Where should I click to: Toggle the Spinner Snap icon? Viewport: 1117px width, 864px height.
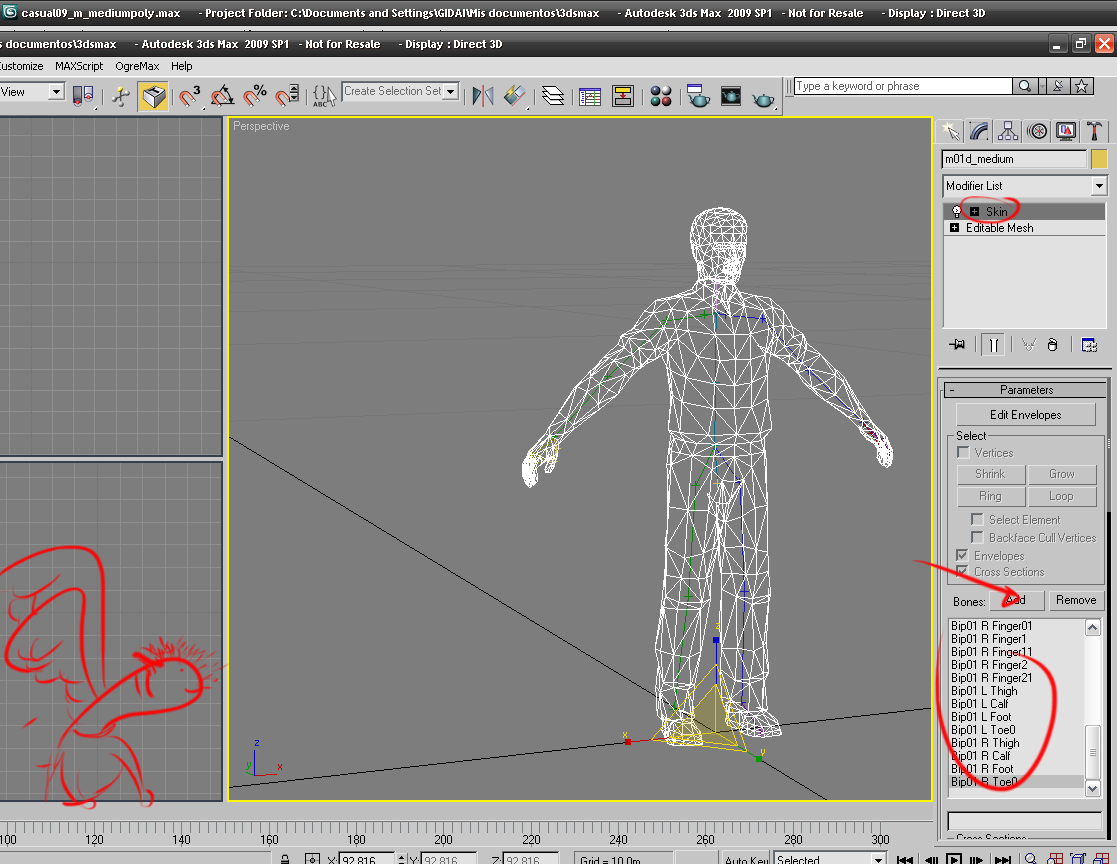(287, 96)
